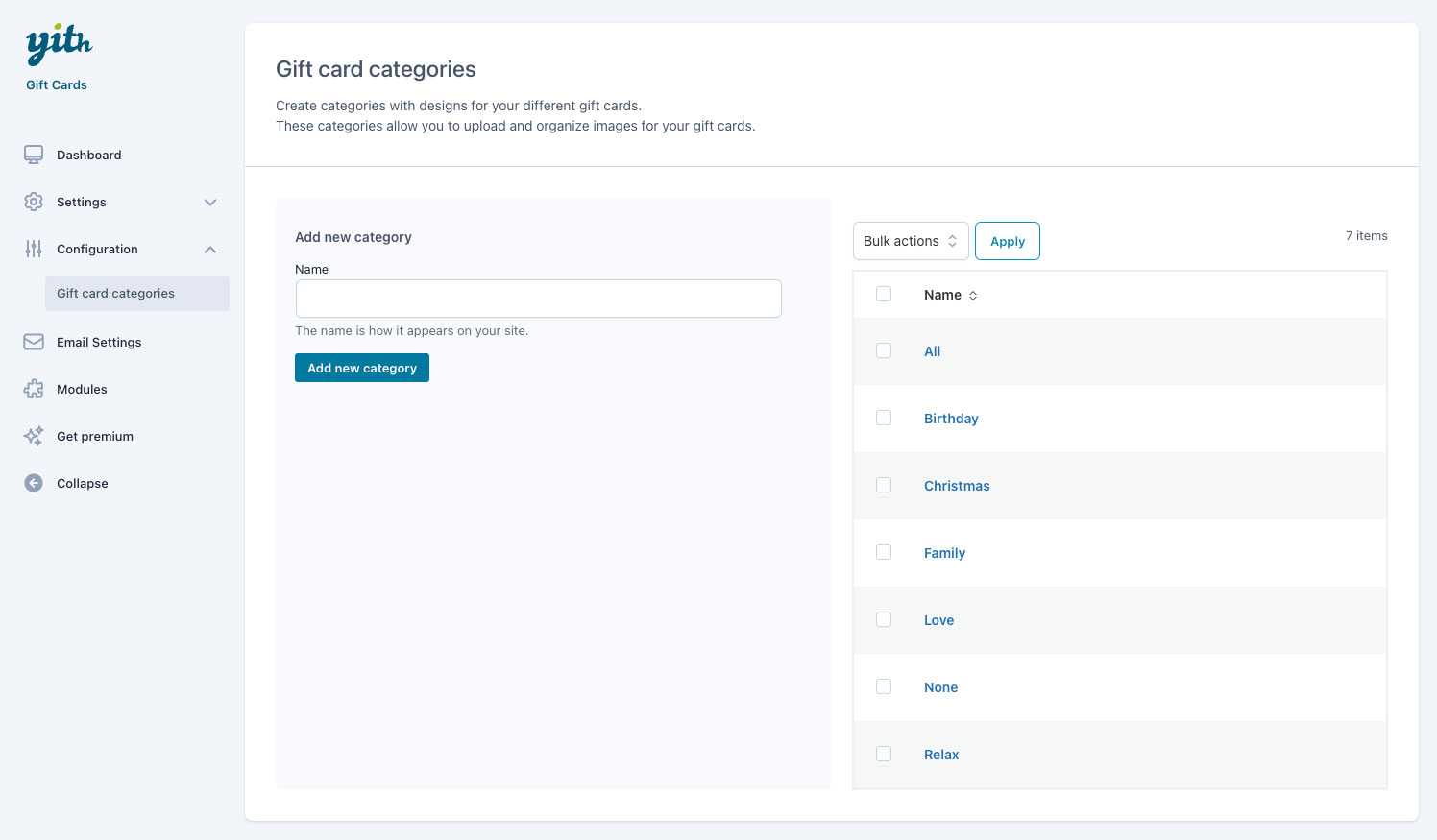Image resolution: width=1437 pixels, height=840 pixels.
Task: Click 'The name is how it appears' hint
Action: pos(411,330)
